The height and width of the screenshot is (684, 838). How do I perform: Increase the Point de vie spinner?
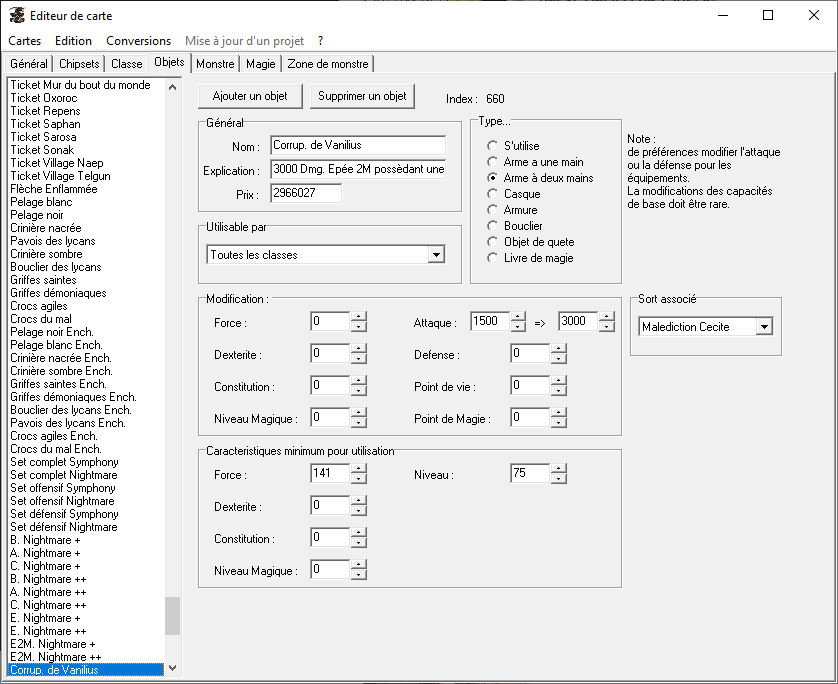click(x=559, y=381)
